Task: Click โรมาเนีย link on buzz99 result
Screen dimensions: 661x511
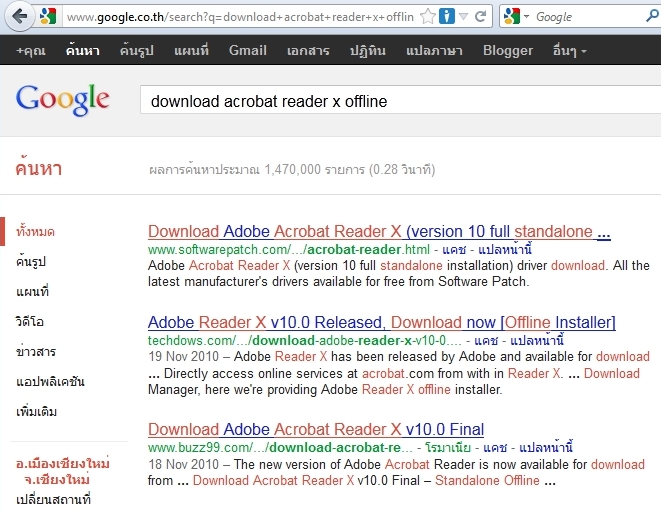Action: coord(448,447)
